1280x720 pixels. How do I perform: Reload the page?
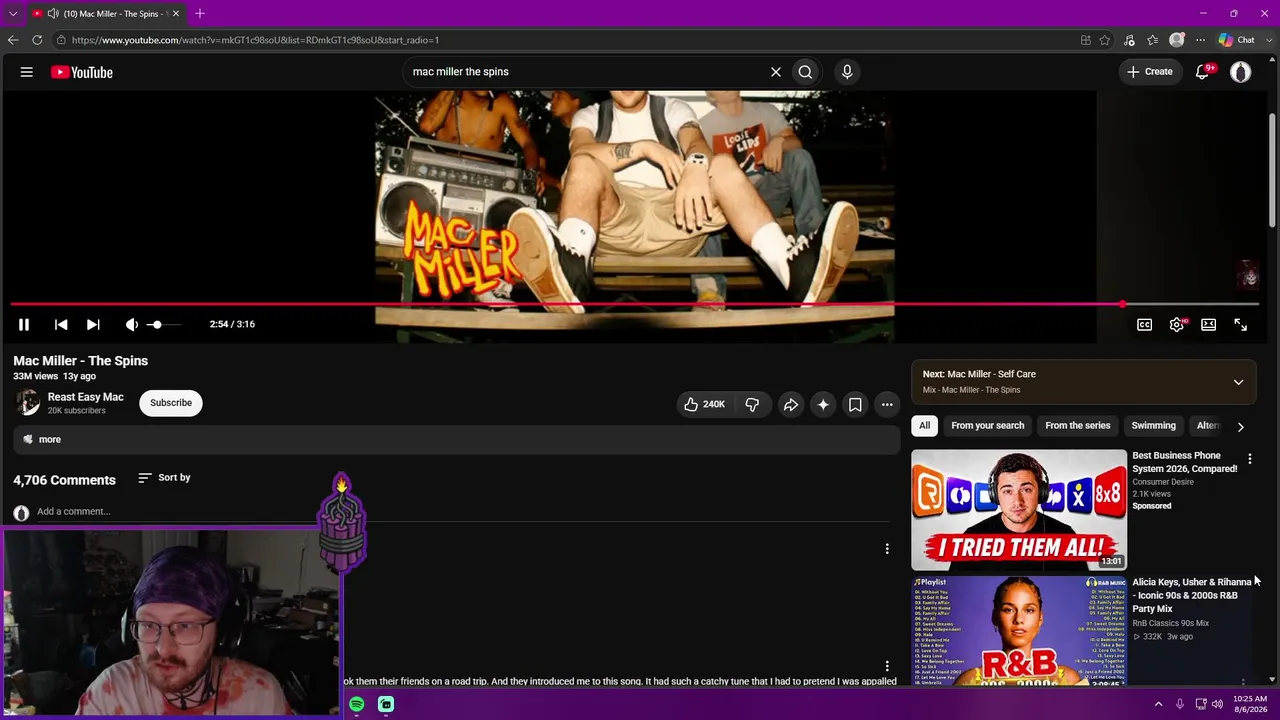coord(37,40)
